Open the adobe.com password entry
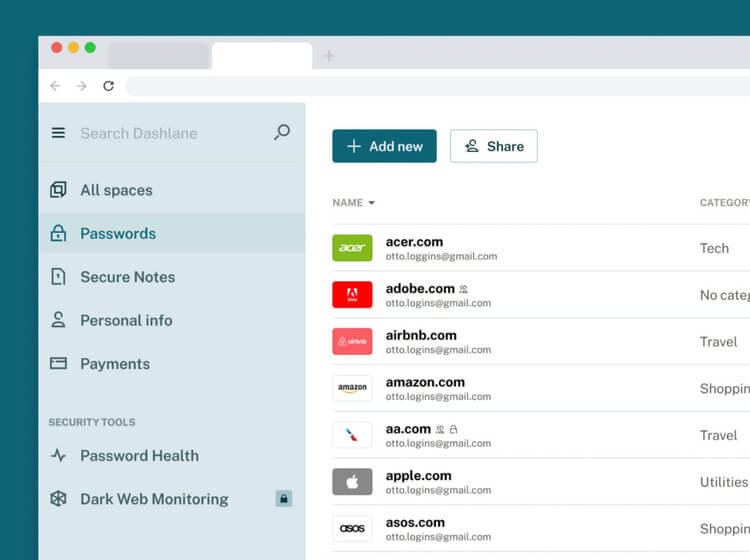Image resolution: width=750 pixels, height=560 pixels. [540, 295]
